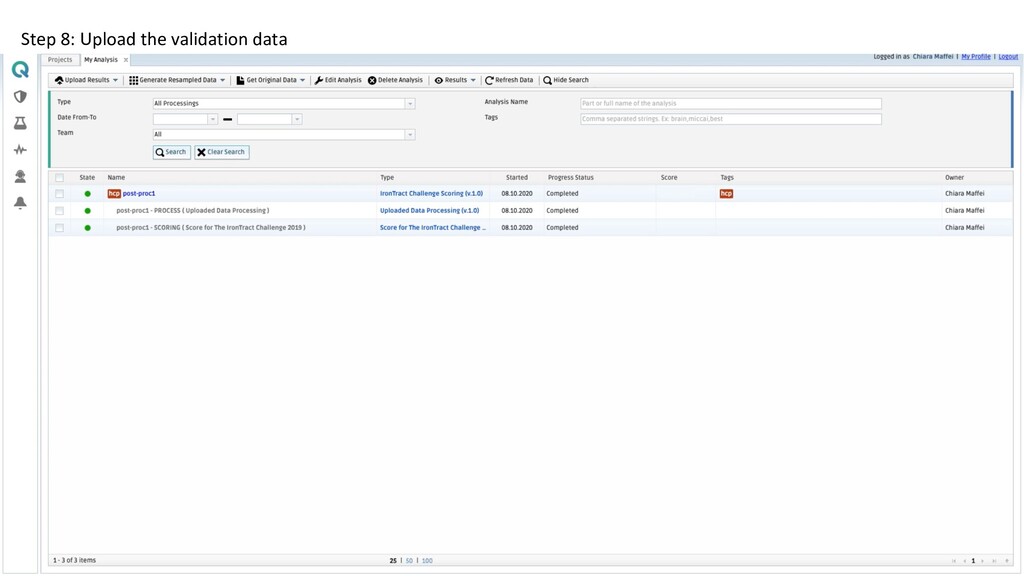Show 50 items per page
Screen dimensions: 1024x576
(409, 561)
